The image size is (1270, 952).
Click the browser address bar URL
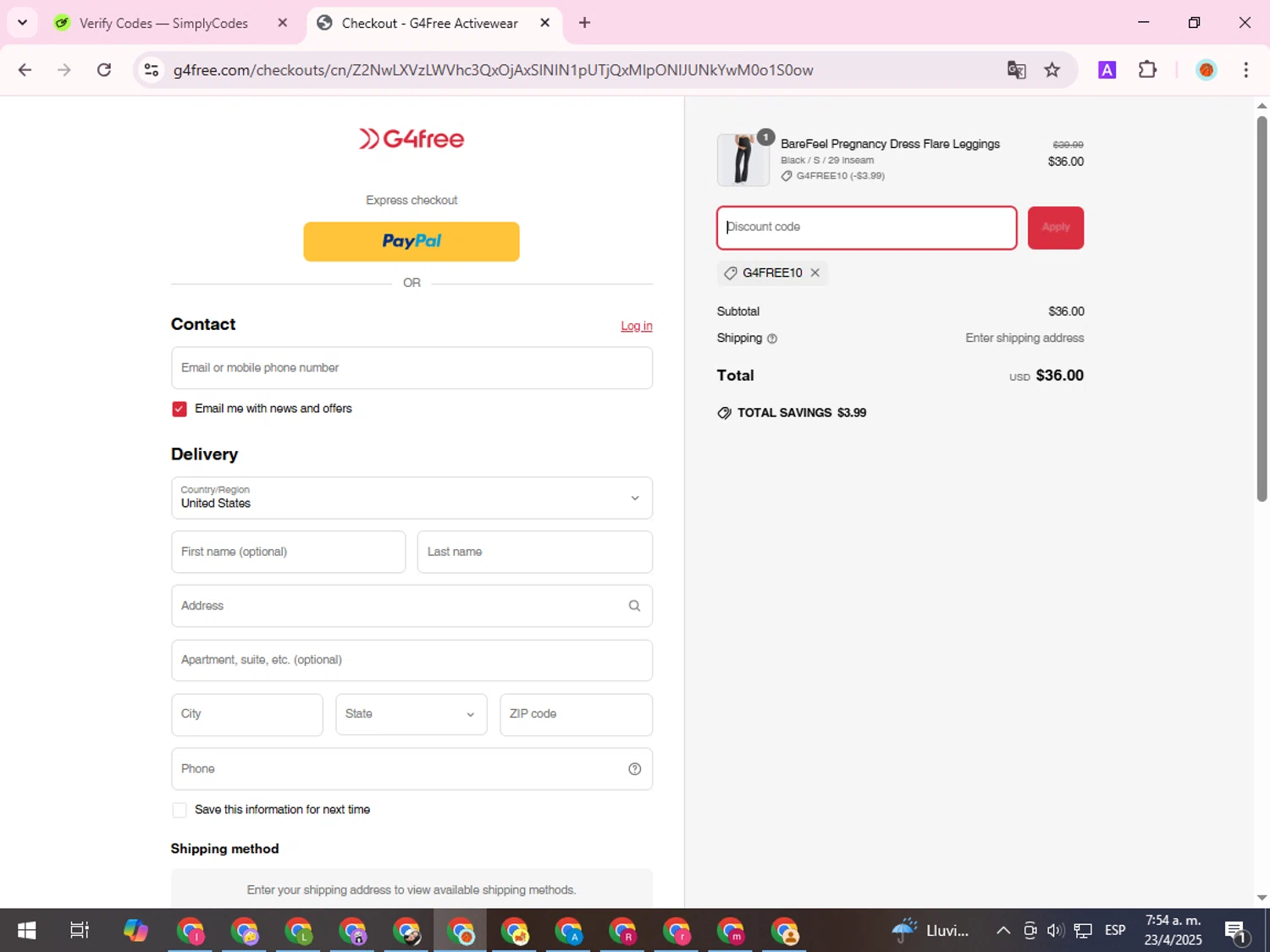coord(494,70)
